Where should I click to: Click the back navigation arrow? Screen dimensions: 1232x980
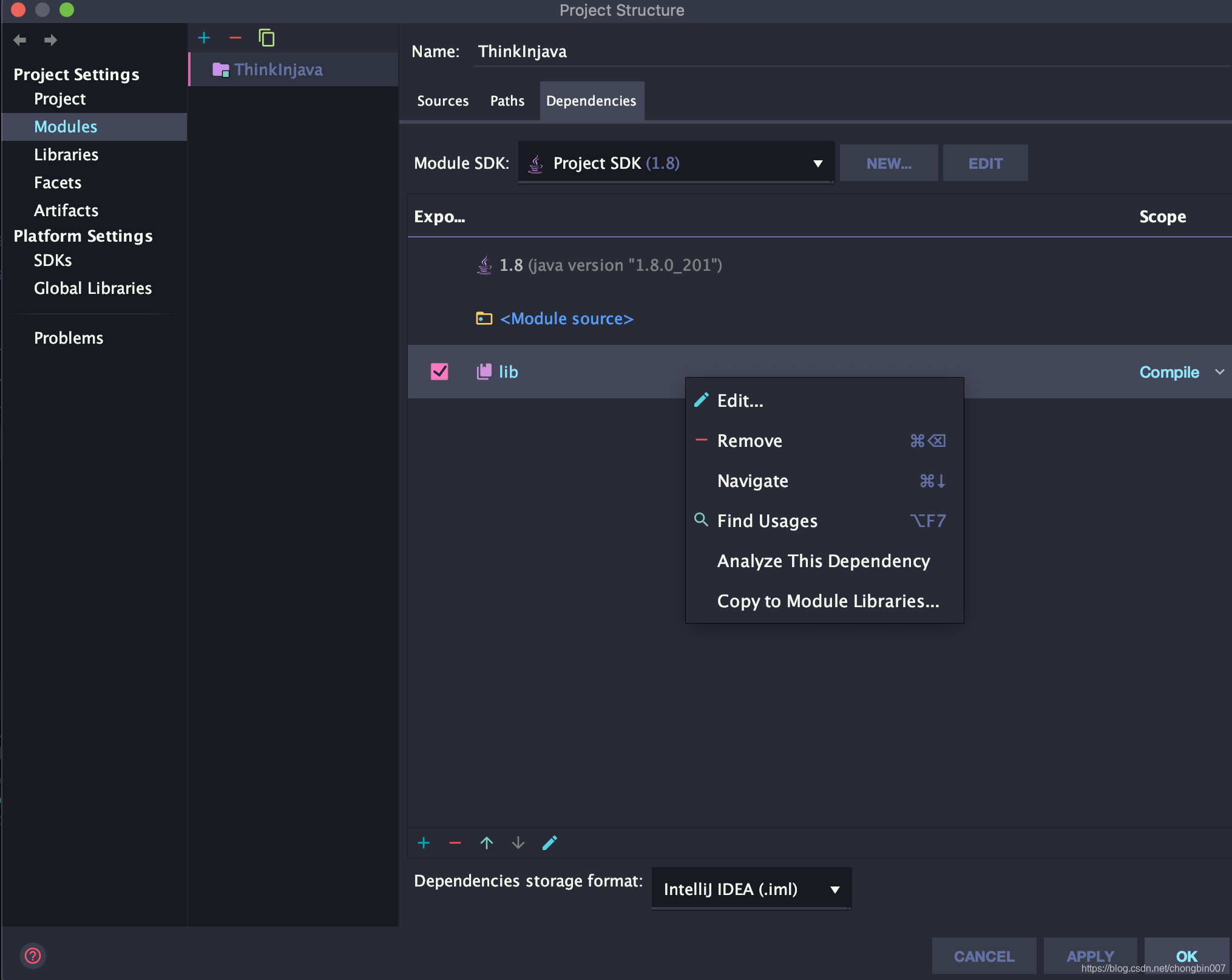[19, 40]
